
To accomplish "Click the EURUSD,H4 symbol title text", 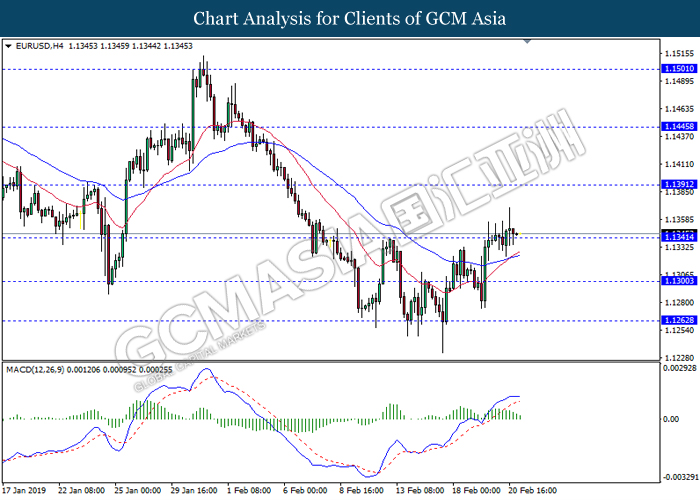I will tap(39, 46).
